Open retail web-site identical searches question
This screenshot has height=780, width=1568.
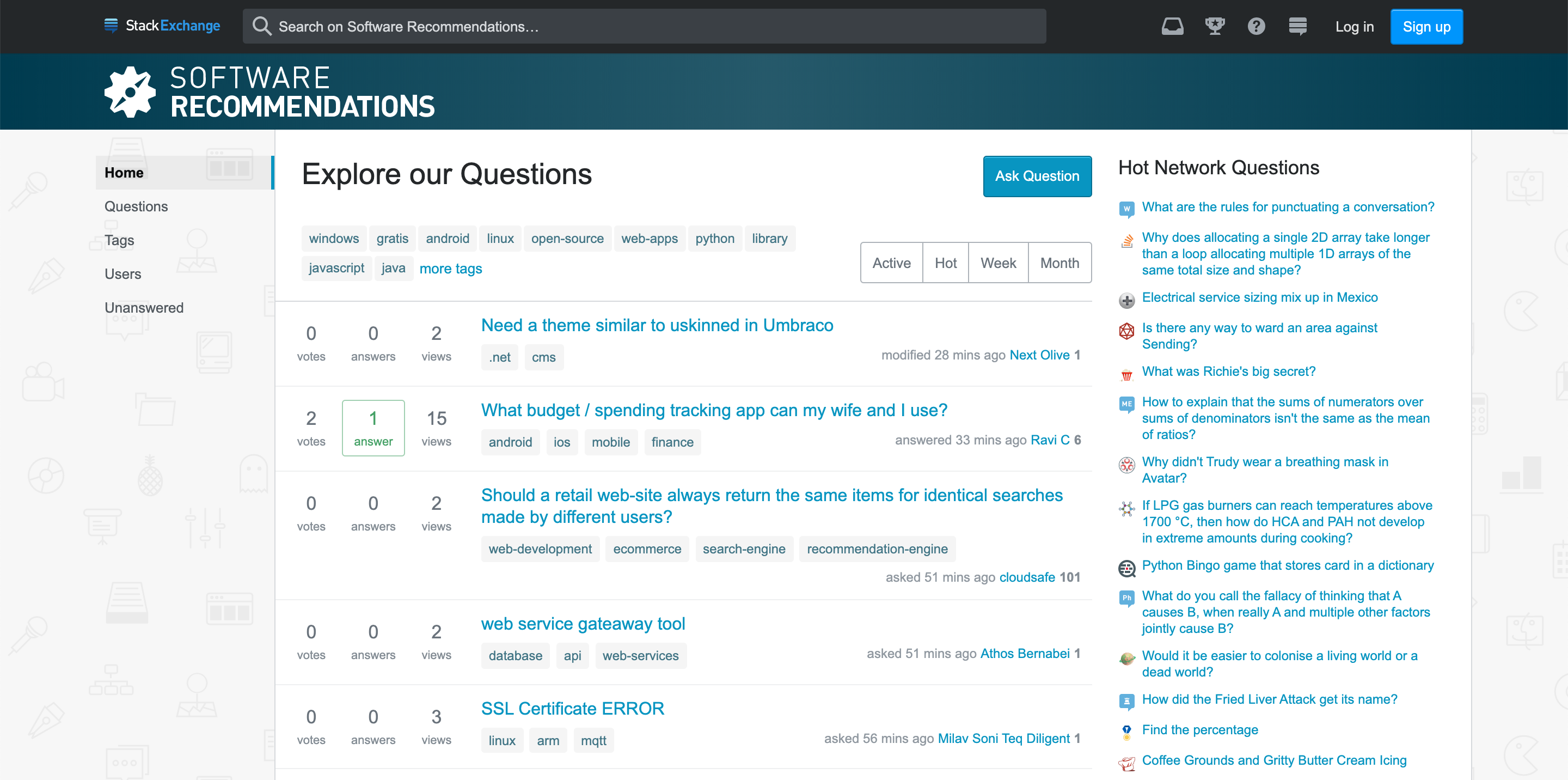[x=772, y=506]
